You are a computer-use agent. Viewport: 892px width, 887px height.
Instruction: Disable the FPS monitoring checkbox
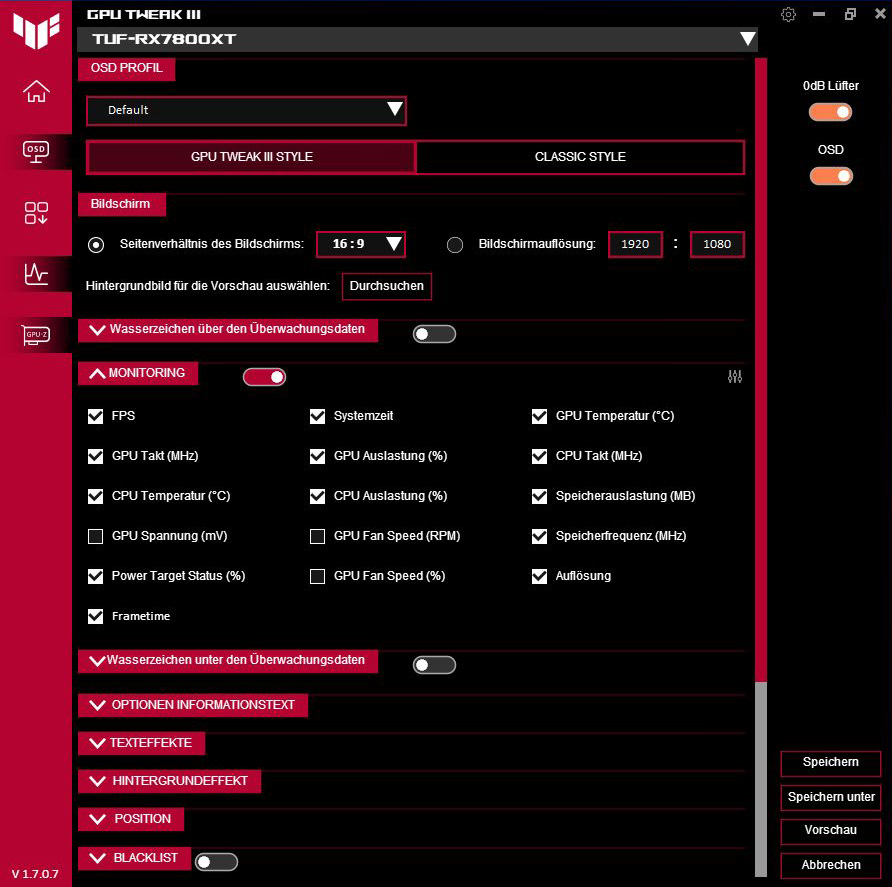[95, 416]
